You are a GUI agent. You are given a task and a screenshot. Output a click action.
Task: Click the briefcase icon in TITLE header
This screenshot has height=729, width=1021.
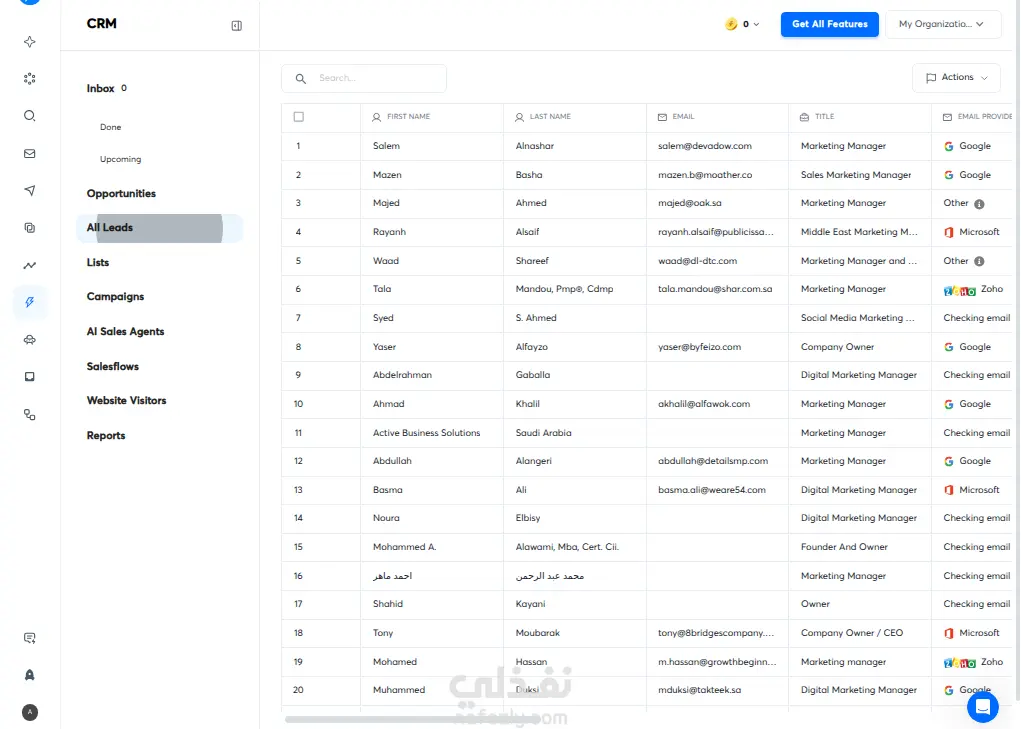pos(804,117)
